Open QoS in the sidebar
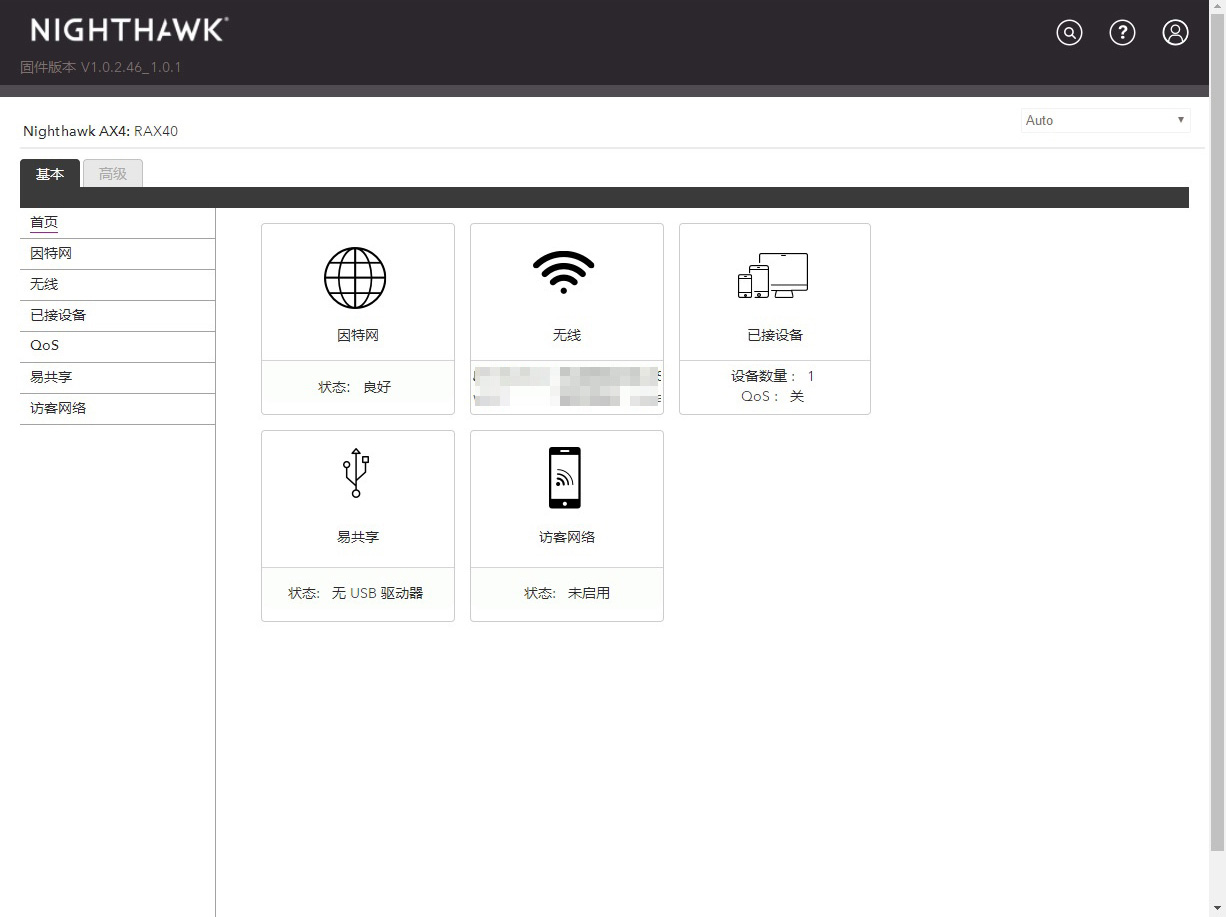This screenshot has height=917, width=1226. [x=117, y=346]
